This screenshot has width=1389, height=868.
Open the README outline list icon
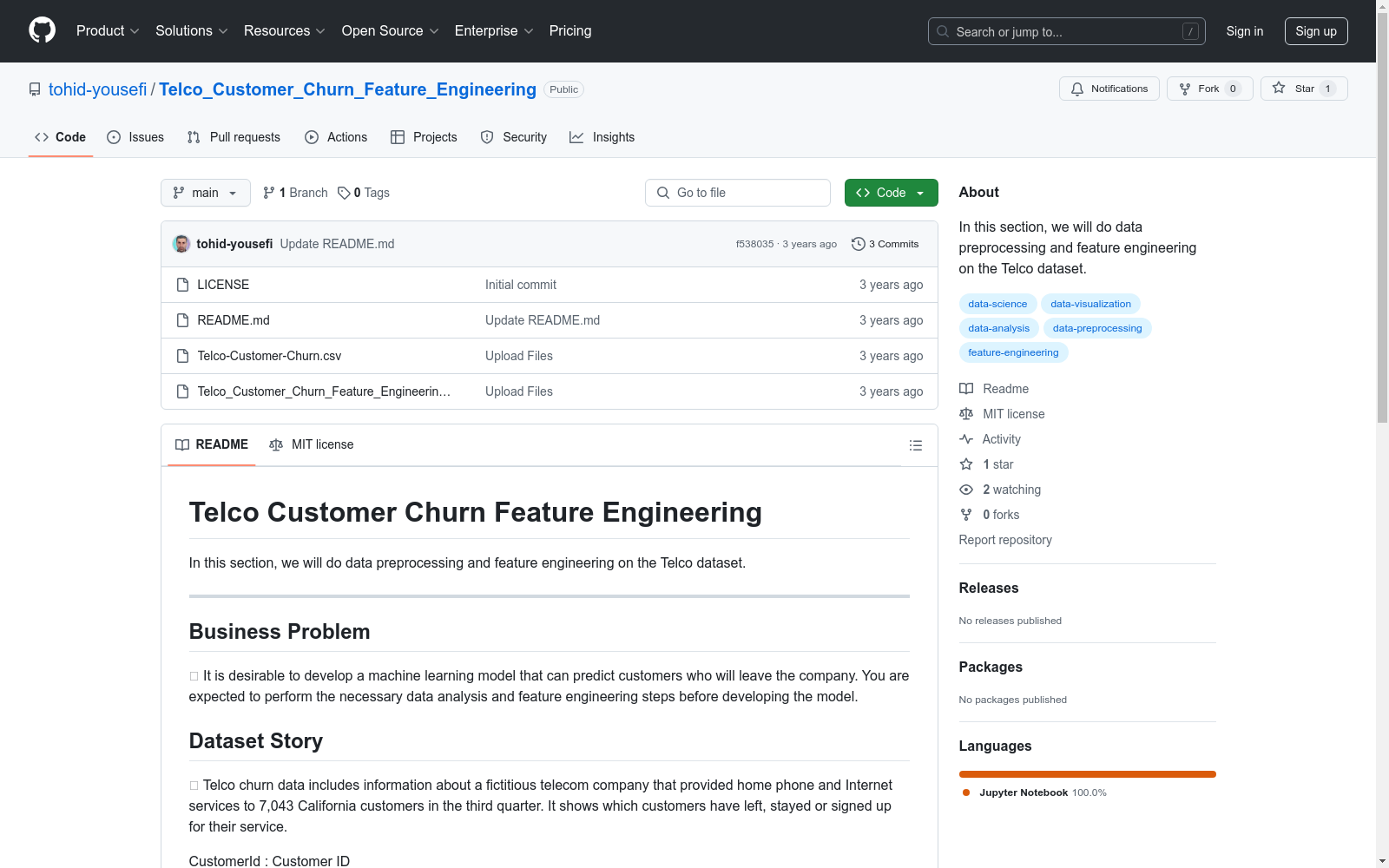tap(915, 445)
